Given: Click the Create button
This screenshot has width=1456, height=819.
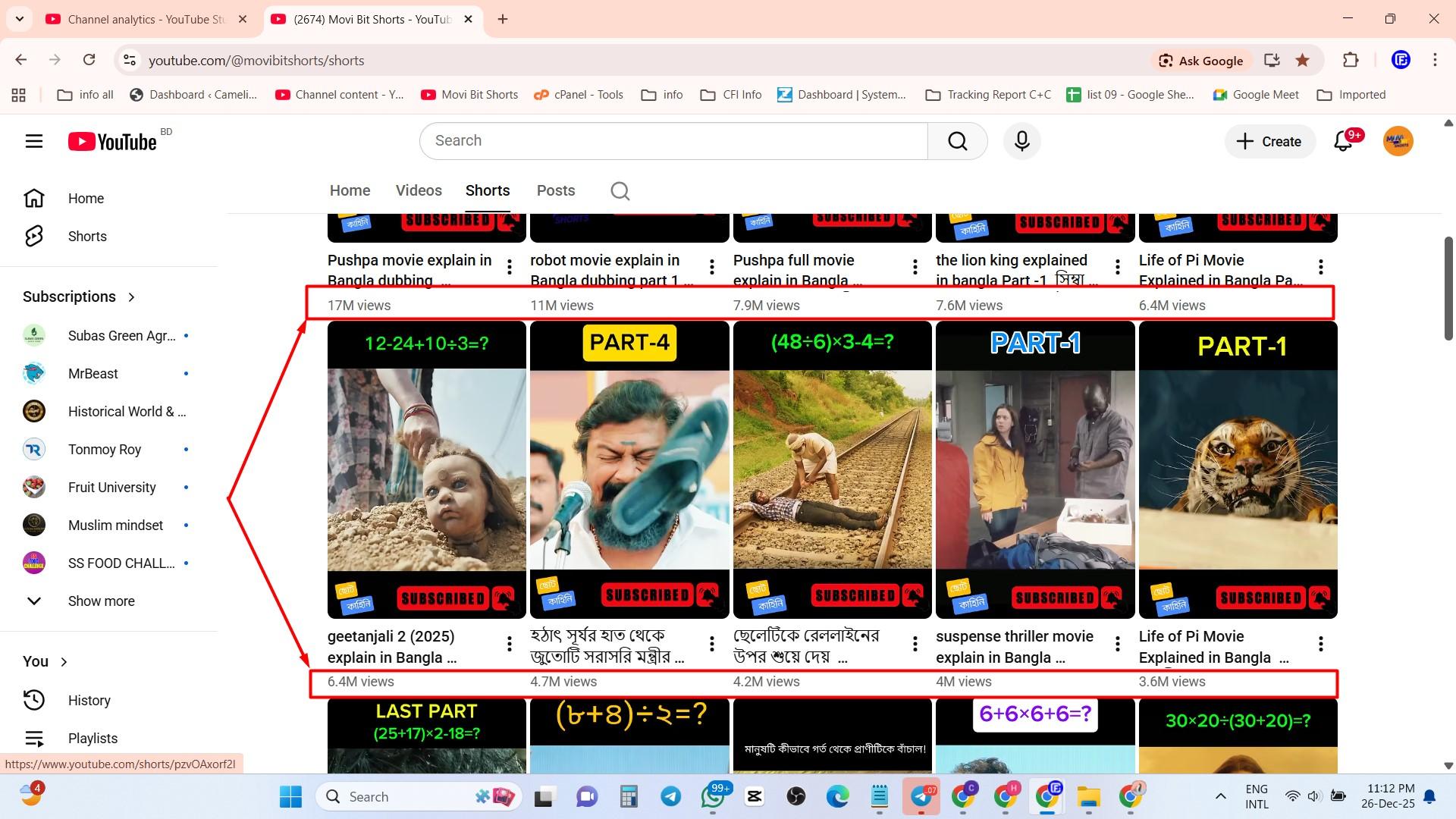Looking at the screenshot, I should click(1269, 141).
